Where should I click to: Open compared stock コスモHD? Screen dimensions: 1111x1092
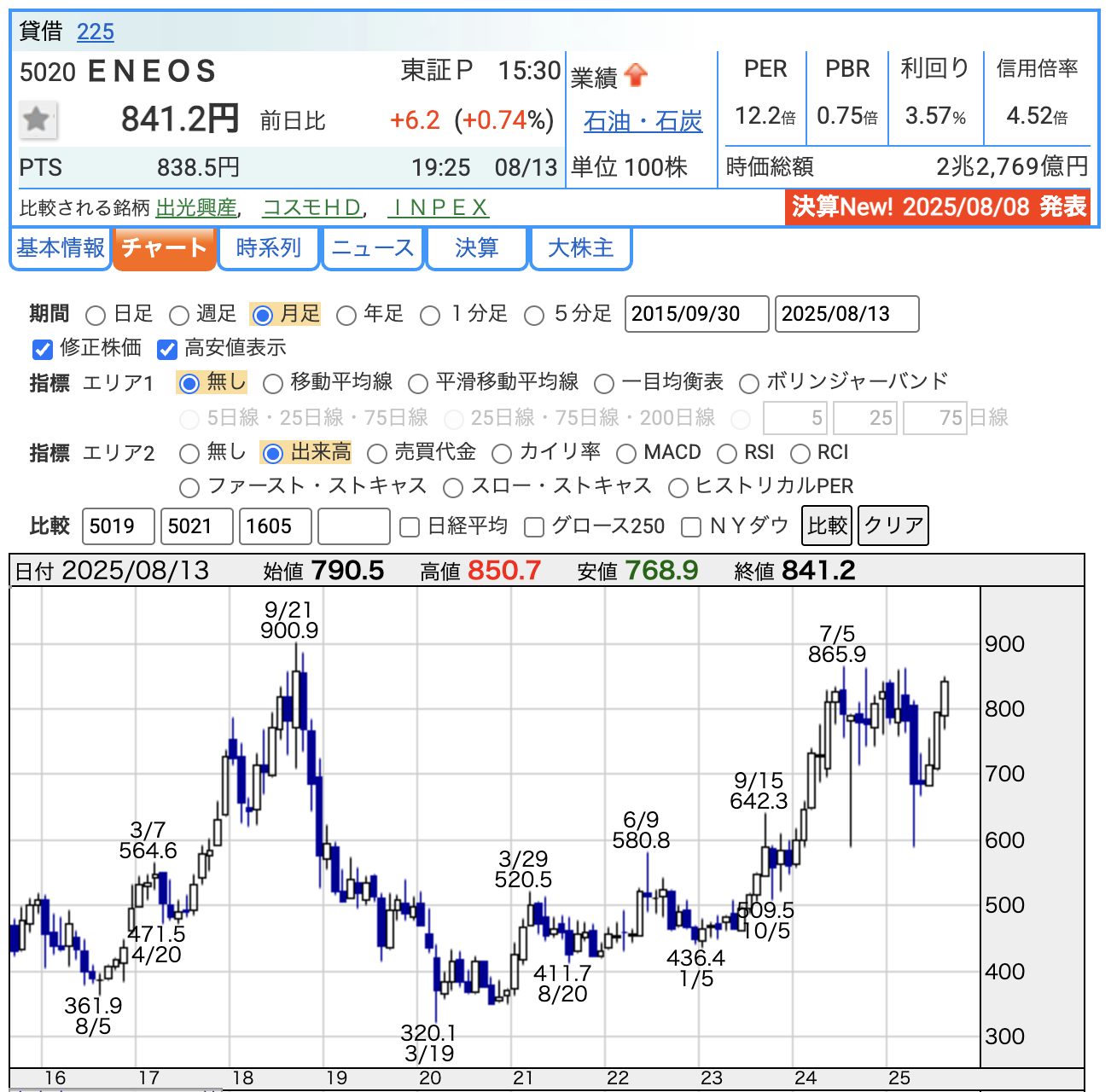click(x=311, y=208)
